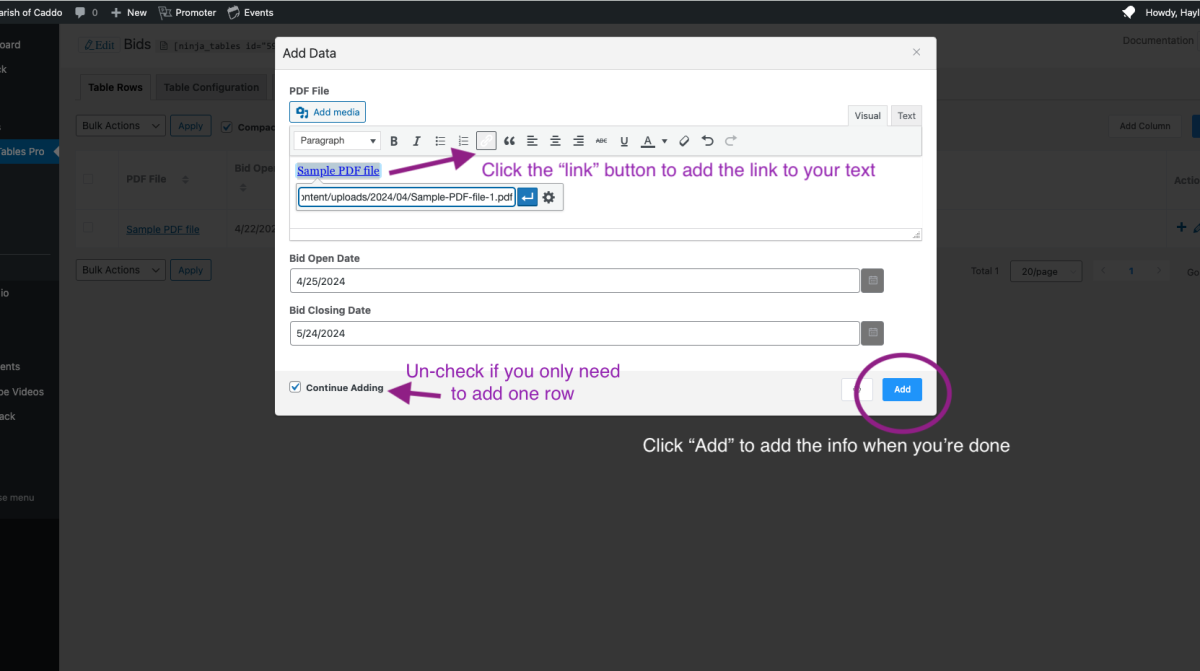Click the blue Add button
Viewport: 1200px width, 671px height.
902,389
